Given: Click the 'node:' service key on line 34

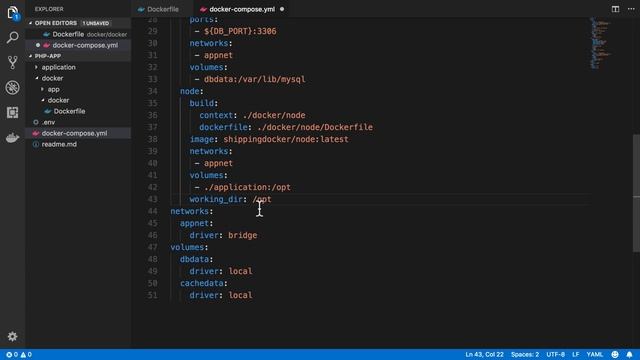Looking at the screenshot, I should click(x=191, y=91).
